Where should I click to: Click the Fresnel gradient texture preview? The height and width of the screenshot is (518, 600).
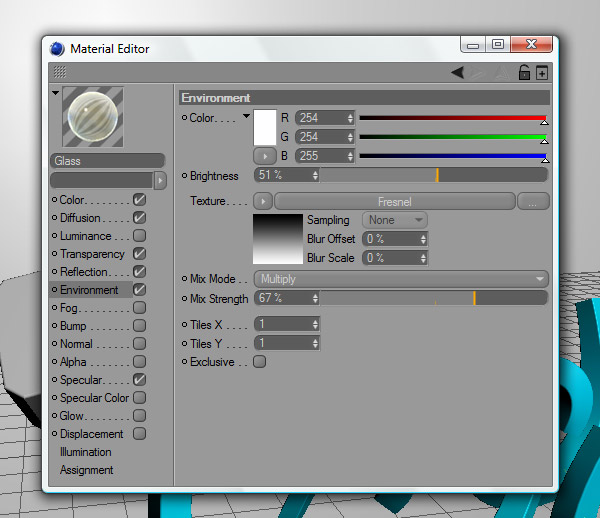[x=278, y=239]
